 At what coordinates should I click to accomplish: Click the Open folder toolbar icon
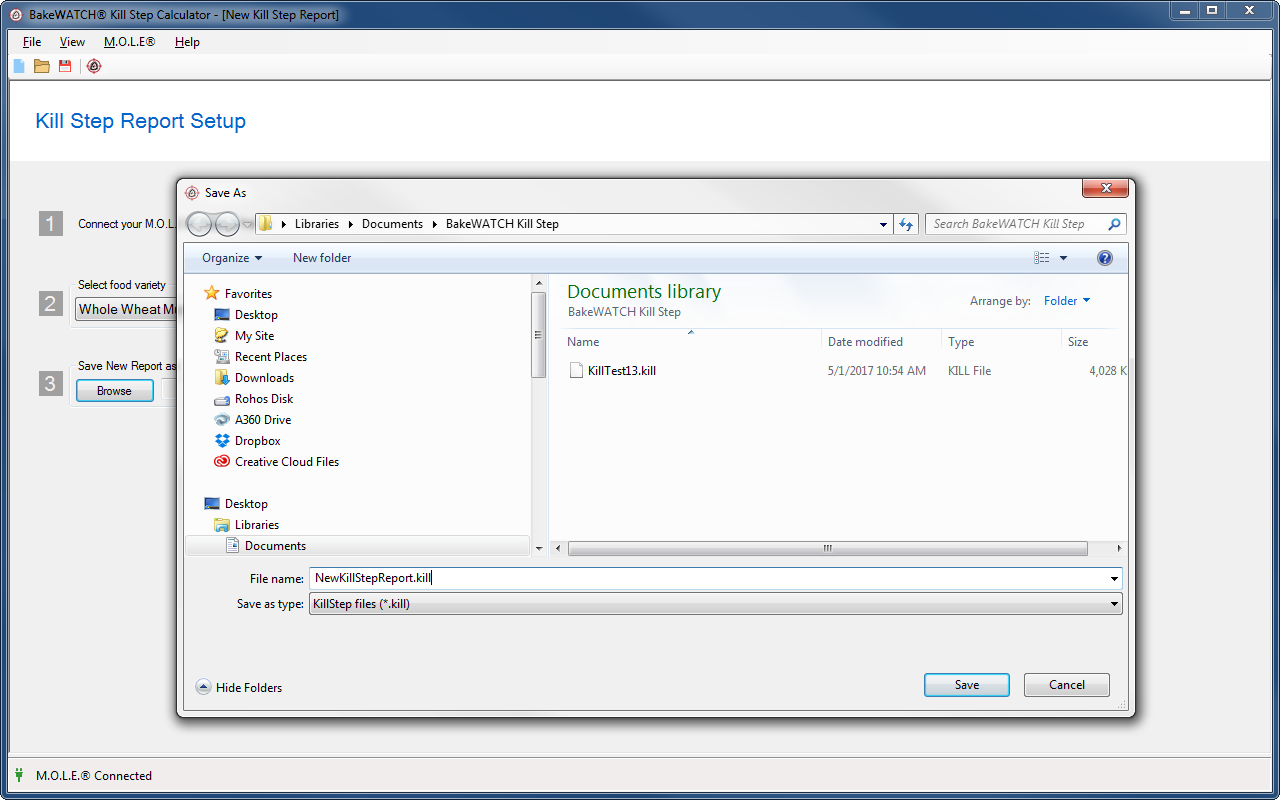[42, 66]
